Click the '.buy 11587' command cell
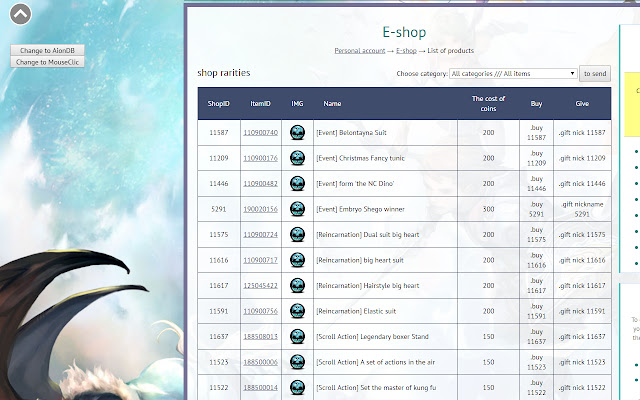 (x=536, y=133)
